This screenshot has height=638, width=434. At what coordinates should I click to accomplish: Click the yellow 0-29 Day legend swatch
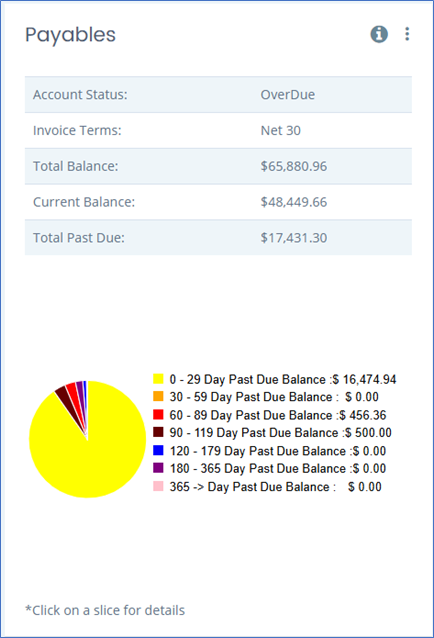click(158, 379)
